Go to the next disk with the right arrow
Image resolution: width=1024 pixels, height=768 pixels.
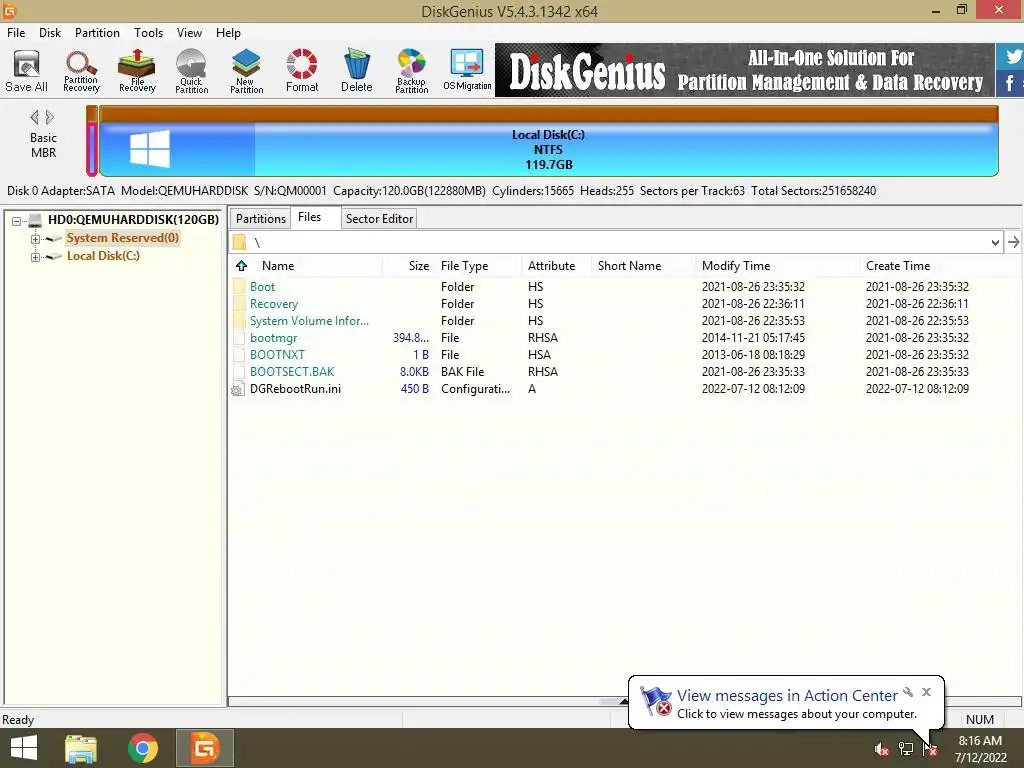tap(50, 118)
